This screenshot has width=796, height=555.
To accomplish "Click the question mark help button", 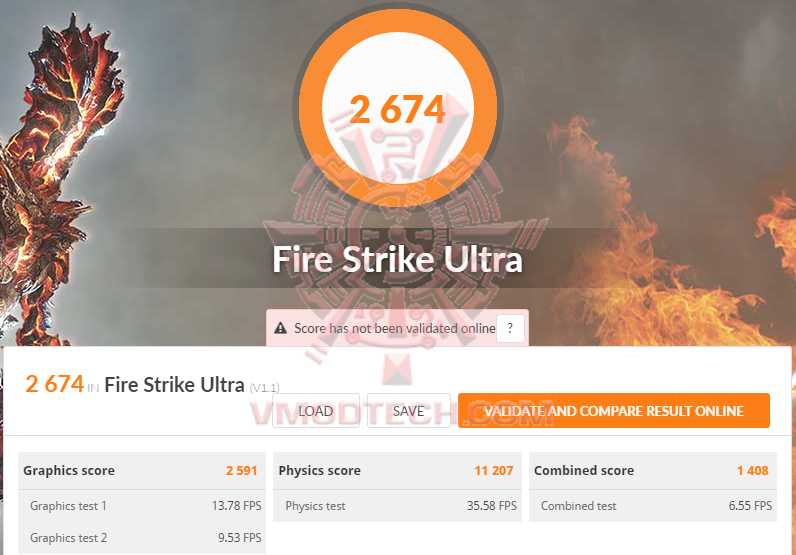I will click(510, 329).
